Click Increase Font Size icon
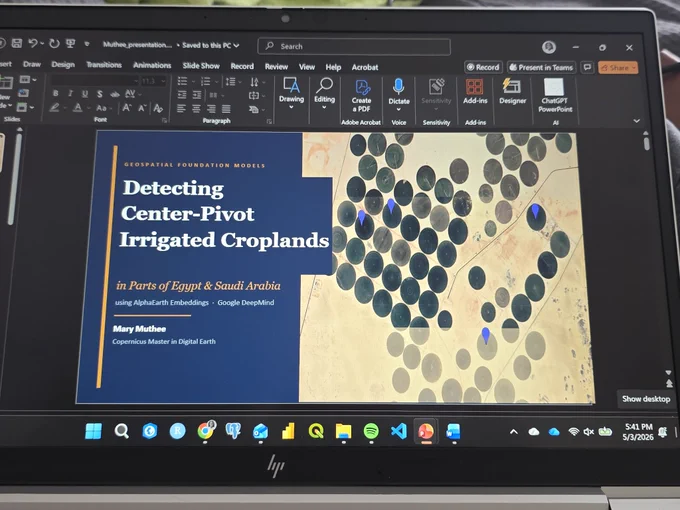Screen dimensions: 680x510 [127, 108]
